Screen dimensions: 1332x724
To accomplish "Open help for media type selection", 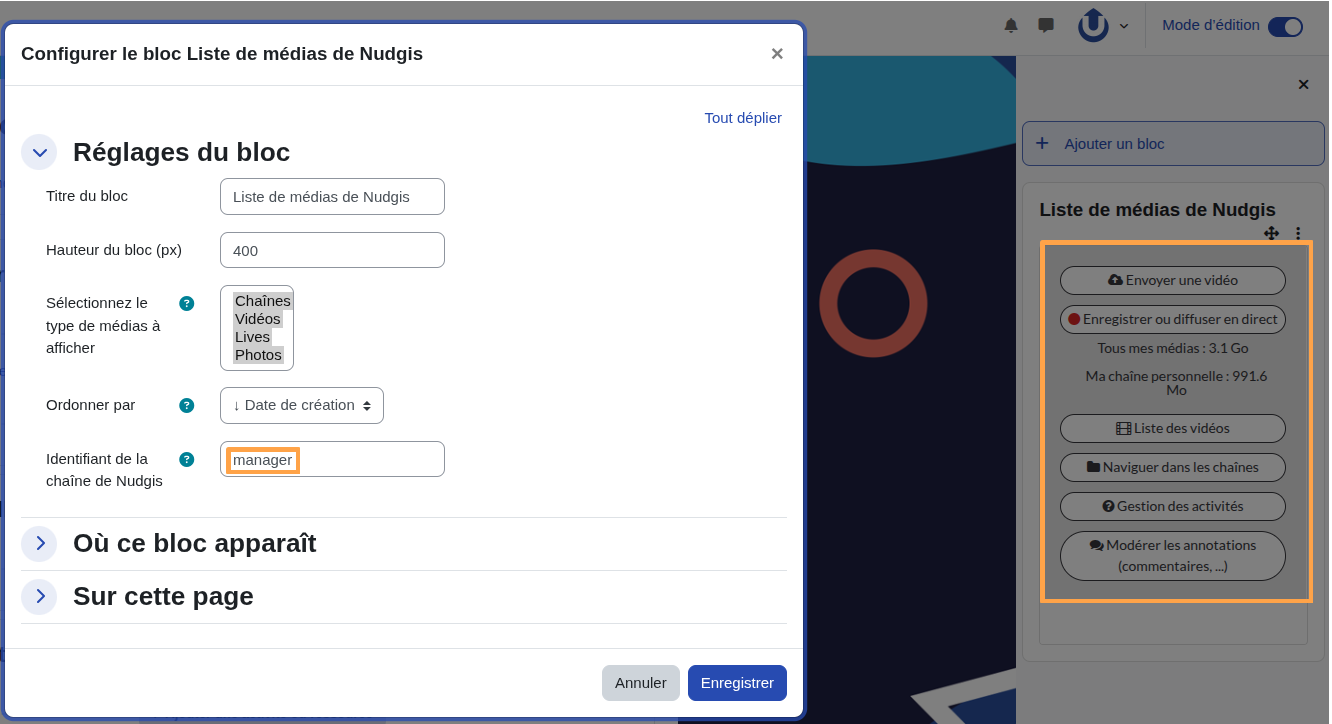I will [x=186, y=303].
